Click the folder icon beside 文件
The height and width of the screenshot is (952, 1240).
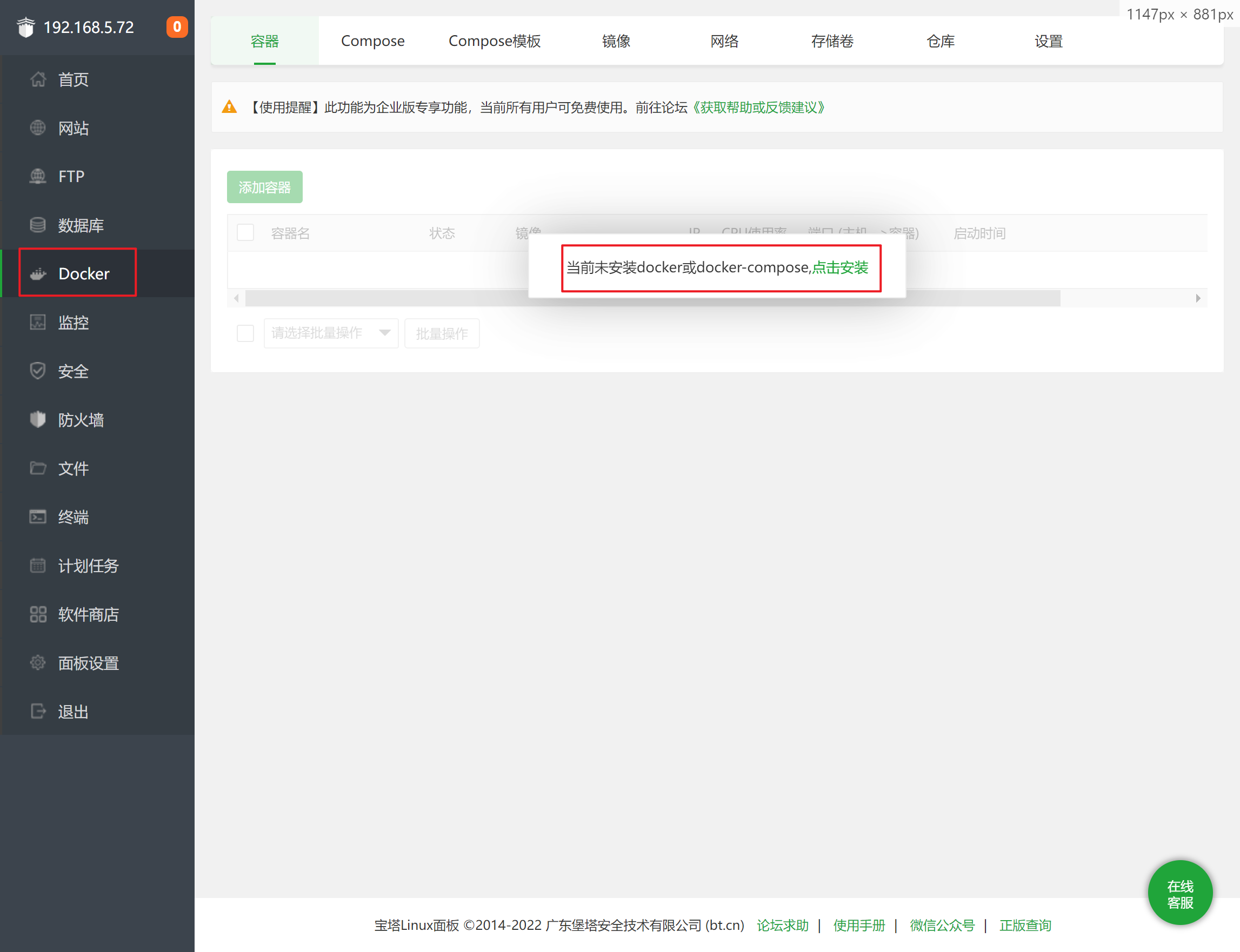38,468
